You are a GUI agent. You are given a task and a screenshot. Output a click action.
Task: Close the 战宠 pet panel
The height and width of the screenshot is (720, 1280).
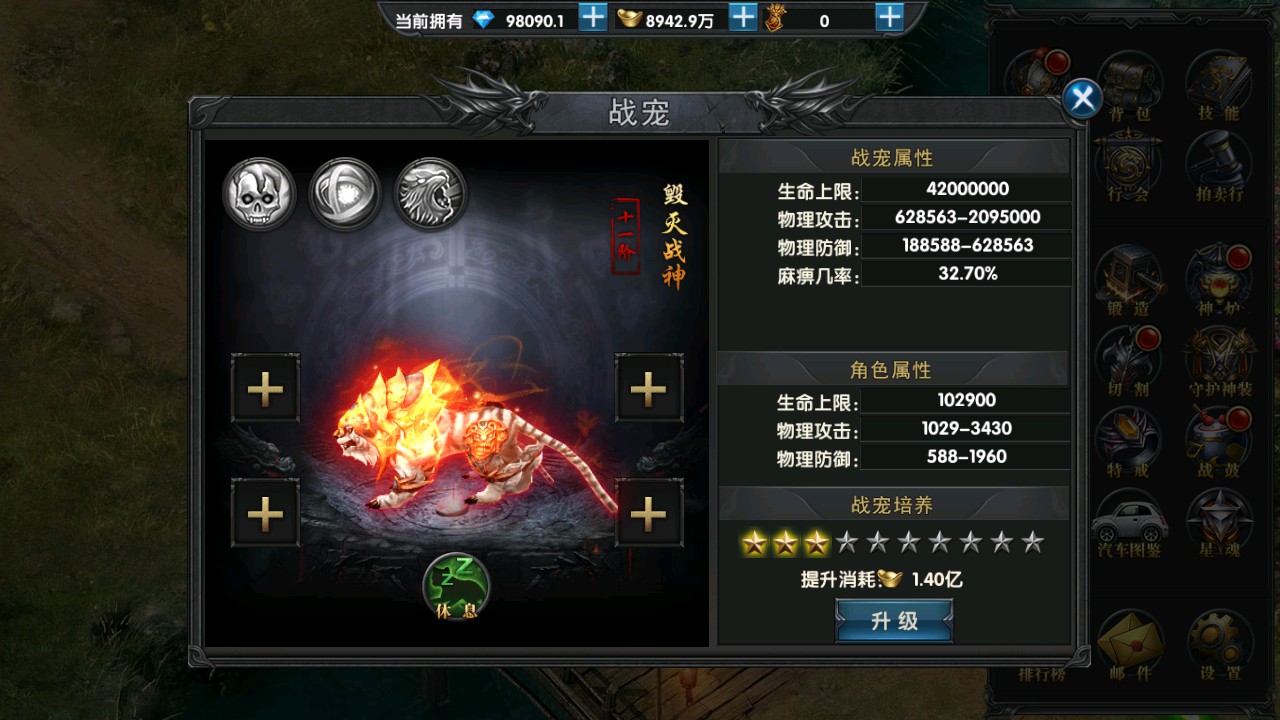[x=1081, y=98]
